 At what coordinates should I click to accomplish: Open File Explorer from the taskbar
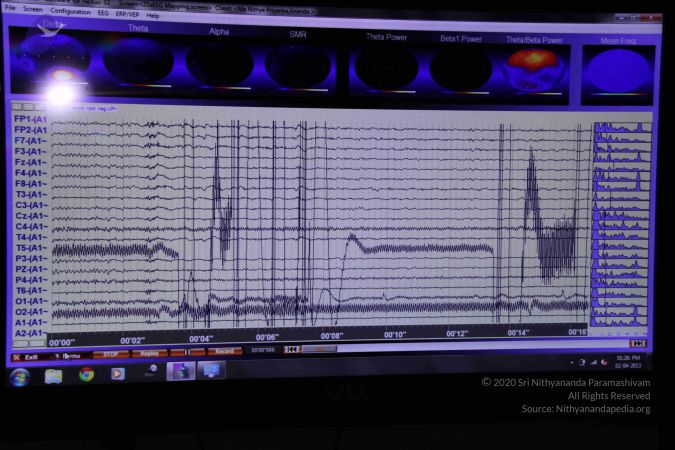click(53, 376)
